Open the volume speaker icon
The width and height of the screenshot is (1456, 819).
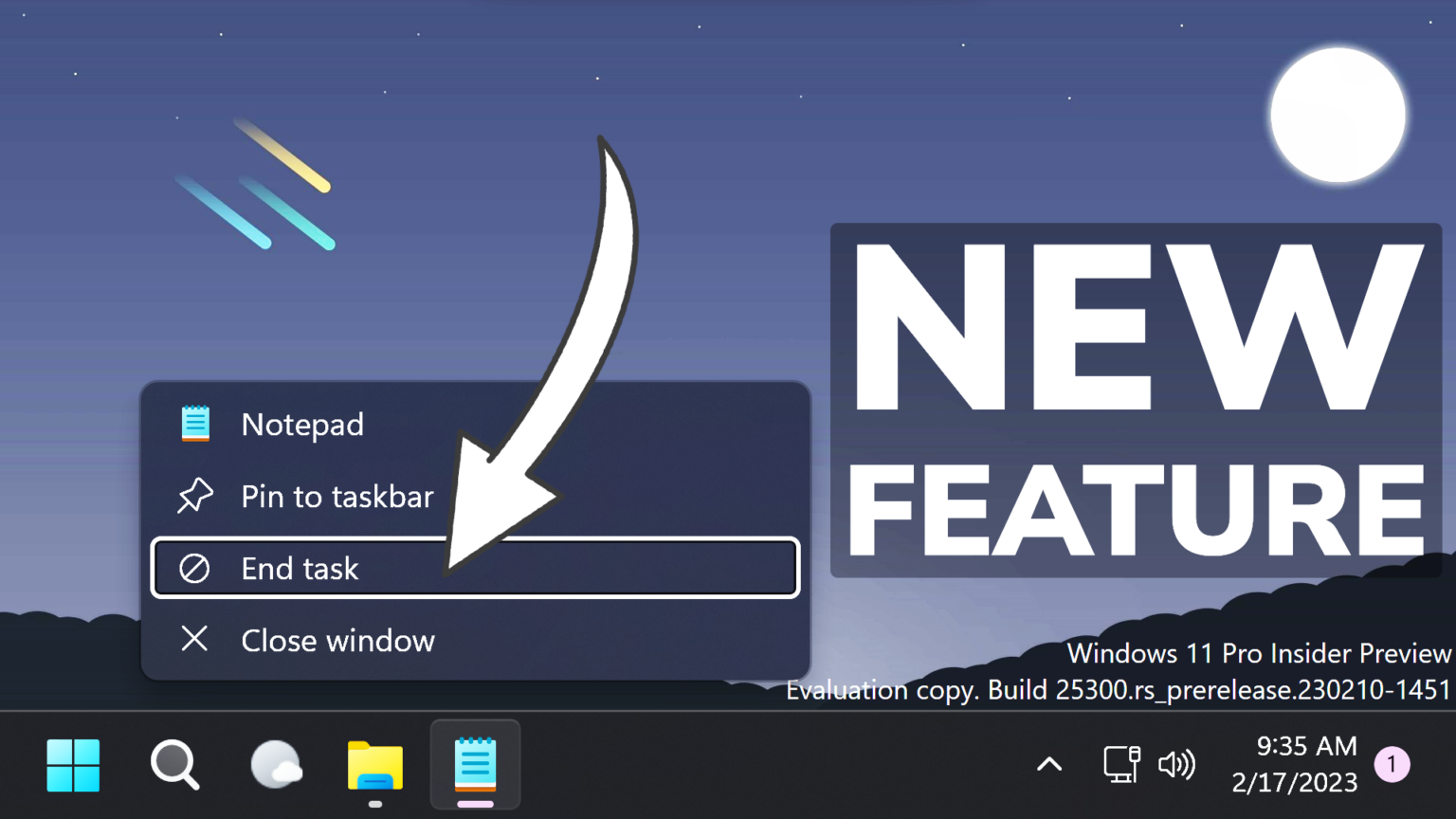point(1176,764)
